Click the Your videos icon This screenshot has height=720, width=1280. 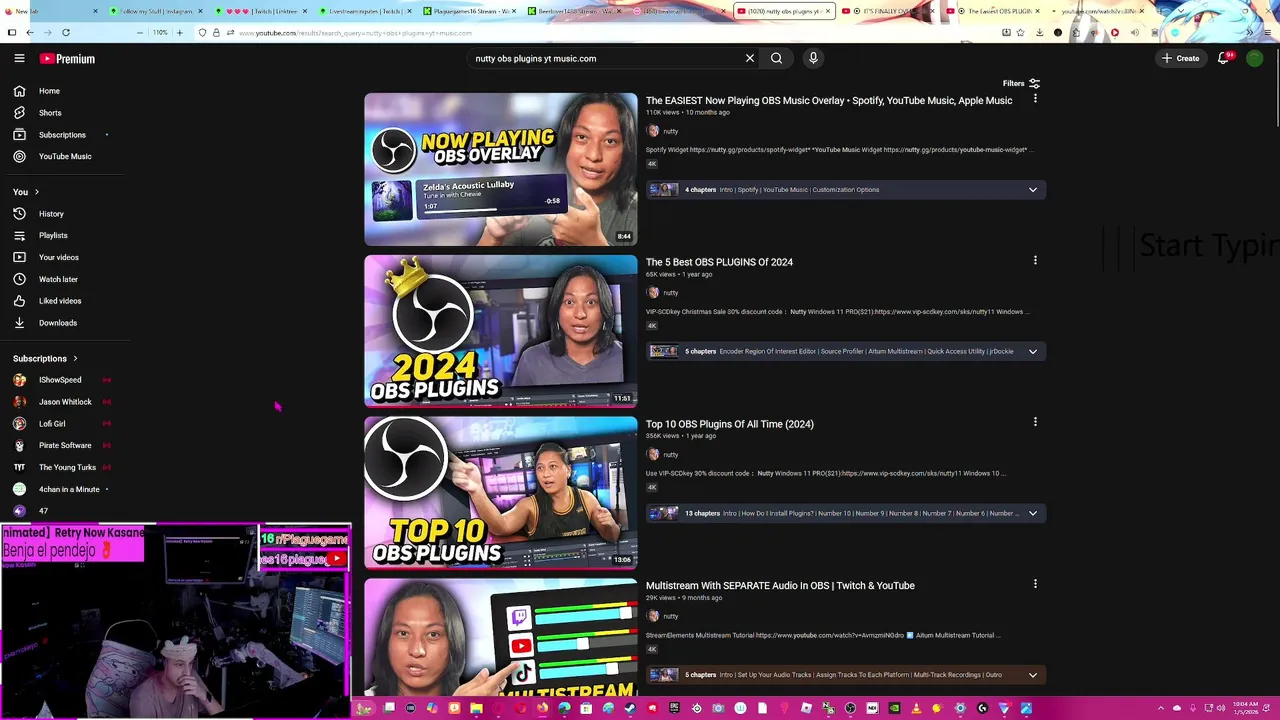[x=19, y=257]
